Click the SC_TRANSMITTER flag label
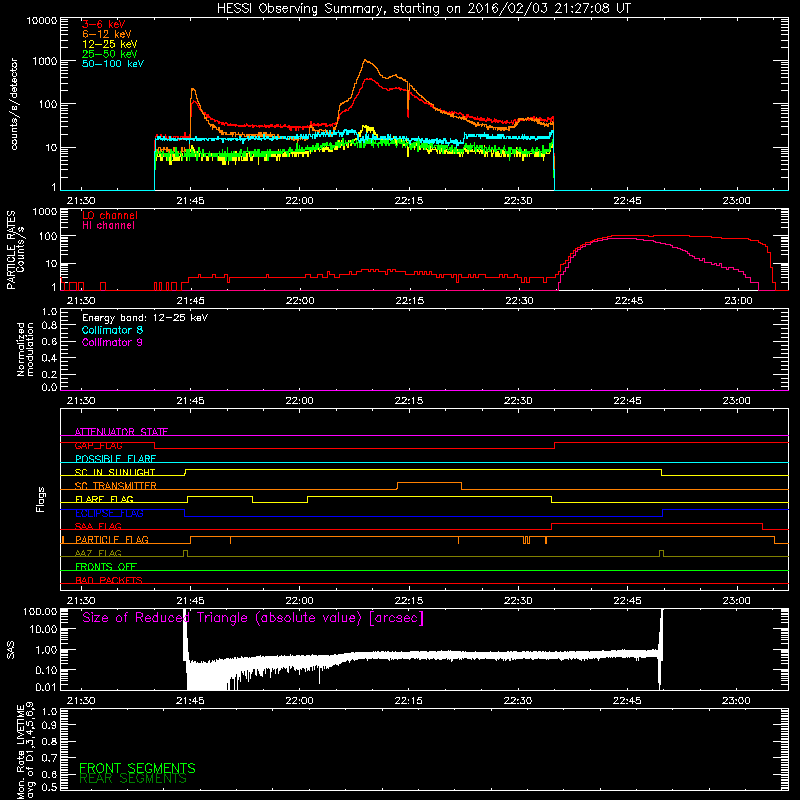 116,486
